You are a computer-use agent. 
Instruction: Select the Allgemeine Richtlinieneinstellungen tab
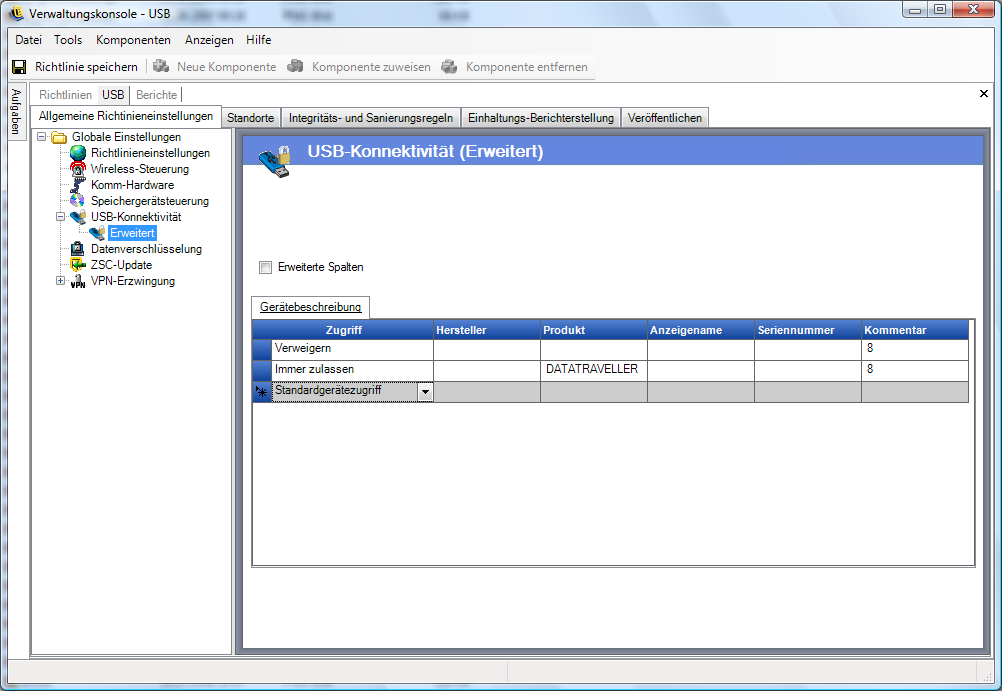126,116
